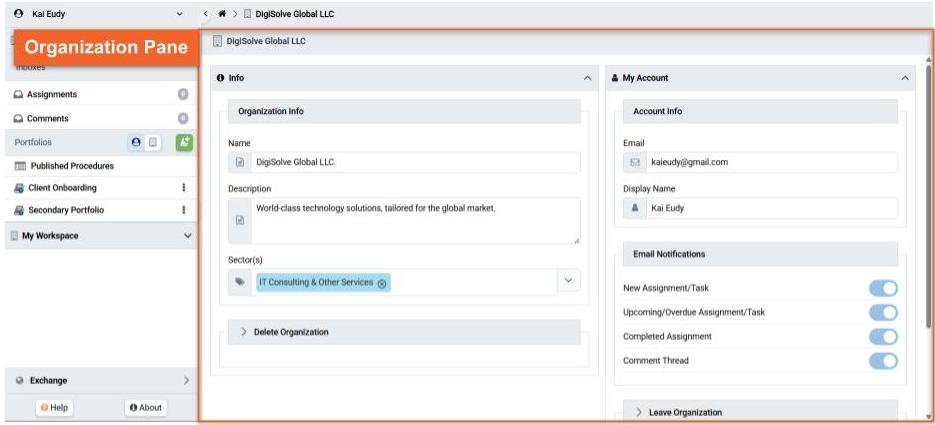935x425 pixels.
Task: Remove the IT Consulting sector tag
Action: pyautogui.click(x=382, y=283)
